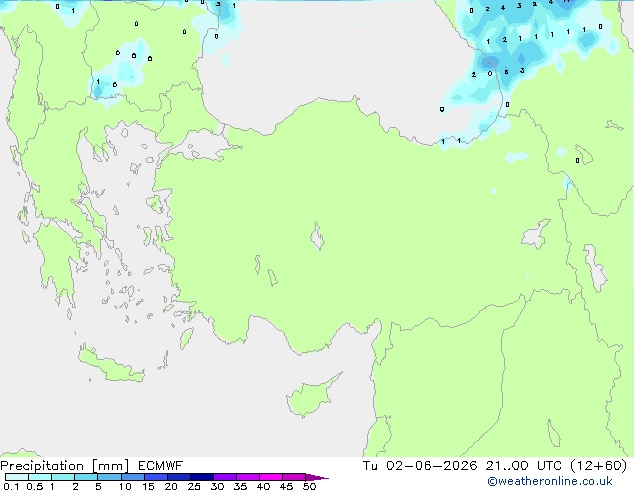
Task: Click the legend tick label 30
Action: (217, 486)
